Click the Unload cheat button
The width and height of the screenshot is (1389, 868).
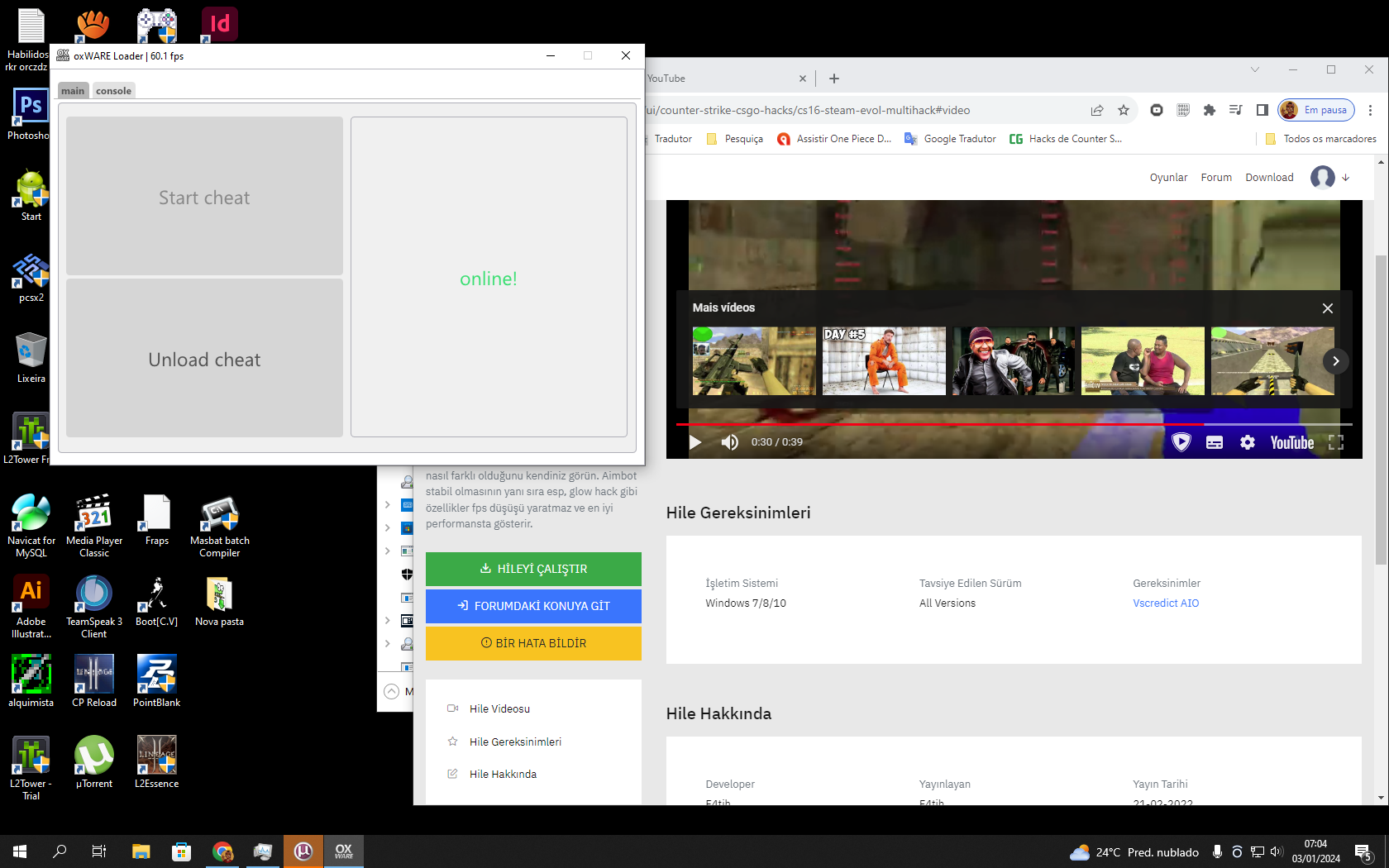pyautogui.click(x=204, y=358)
